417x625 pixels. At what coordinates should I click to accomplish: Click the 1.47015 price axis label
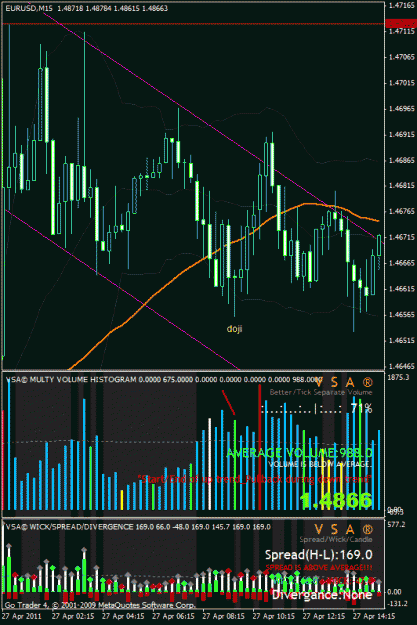coord(401,83)
